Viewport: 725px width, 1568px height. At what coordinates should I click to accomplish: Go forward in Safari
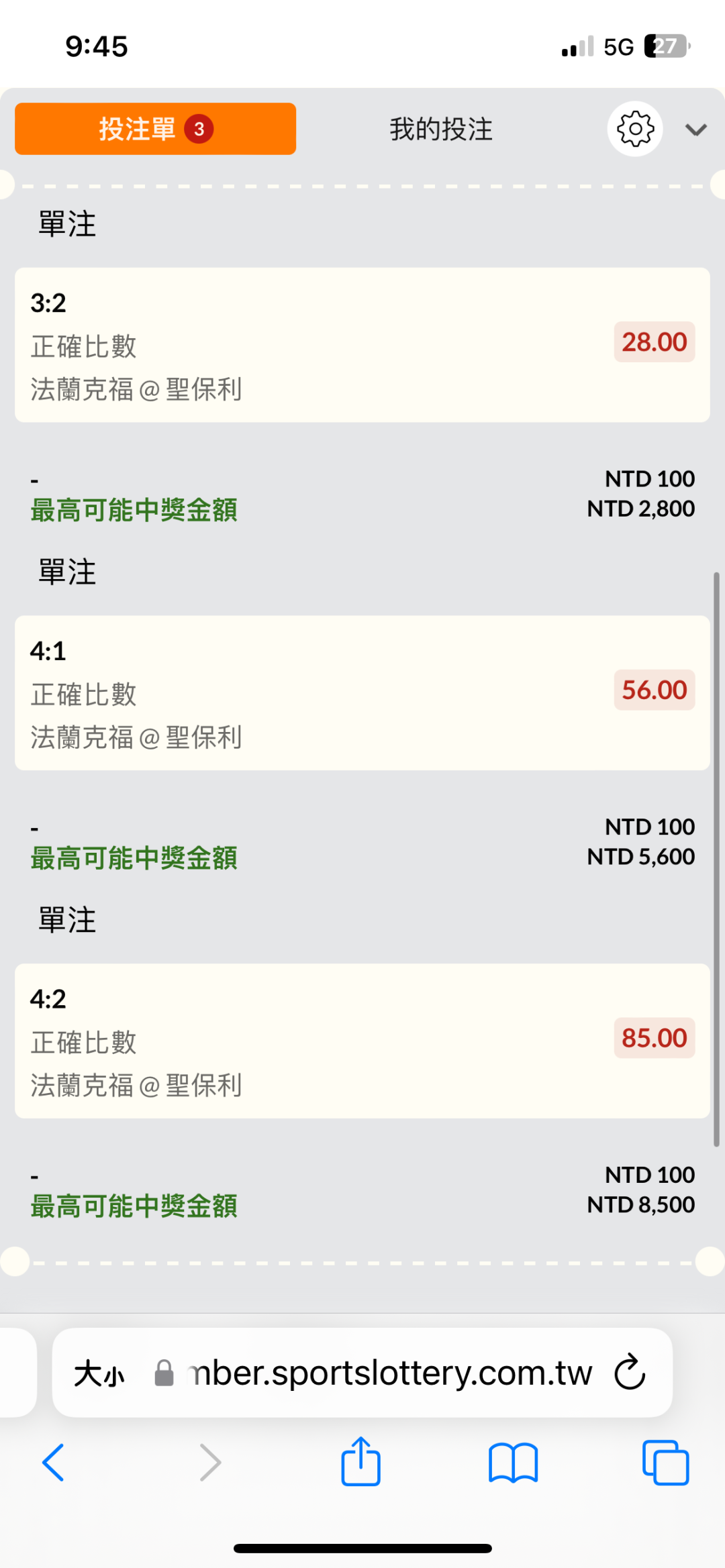point(210,1463)
